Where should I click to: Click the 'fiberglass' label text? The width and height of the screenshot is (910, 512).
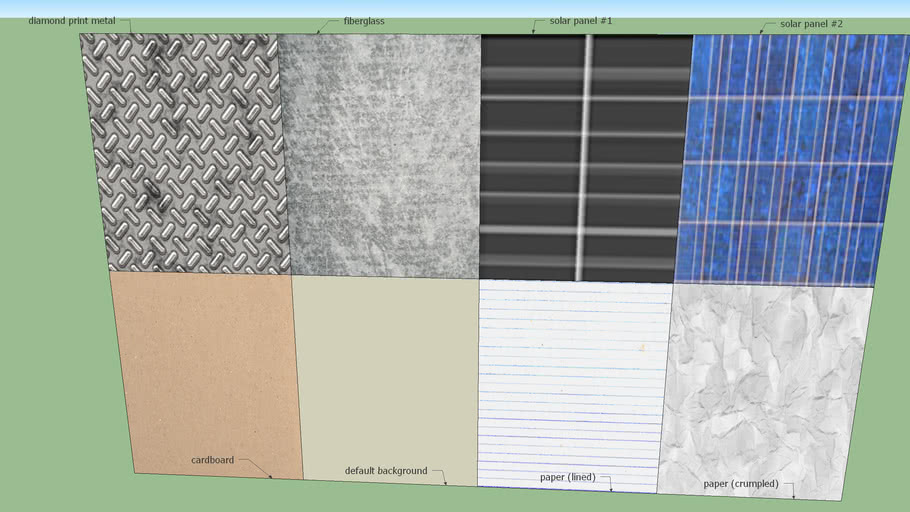coord(364,21)
